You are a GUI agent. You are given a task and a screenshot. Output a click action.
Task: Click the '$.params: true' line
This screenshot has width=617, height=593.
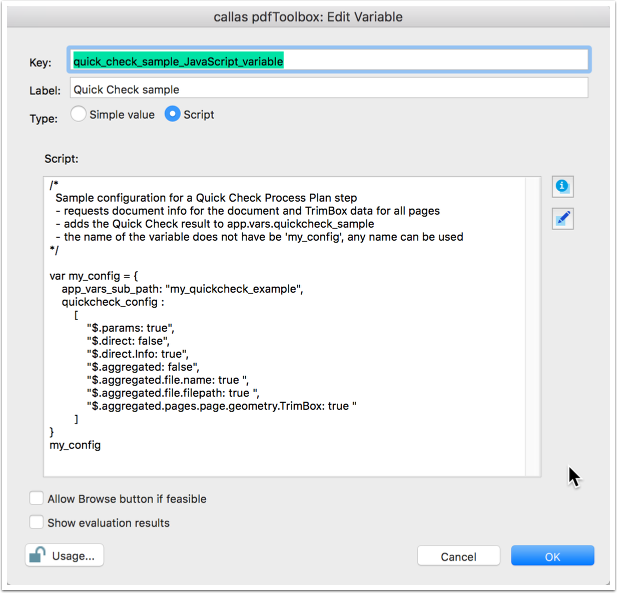point(131,328)
